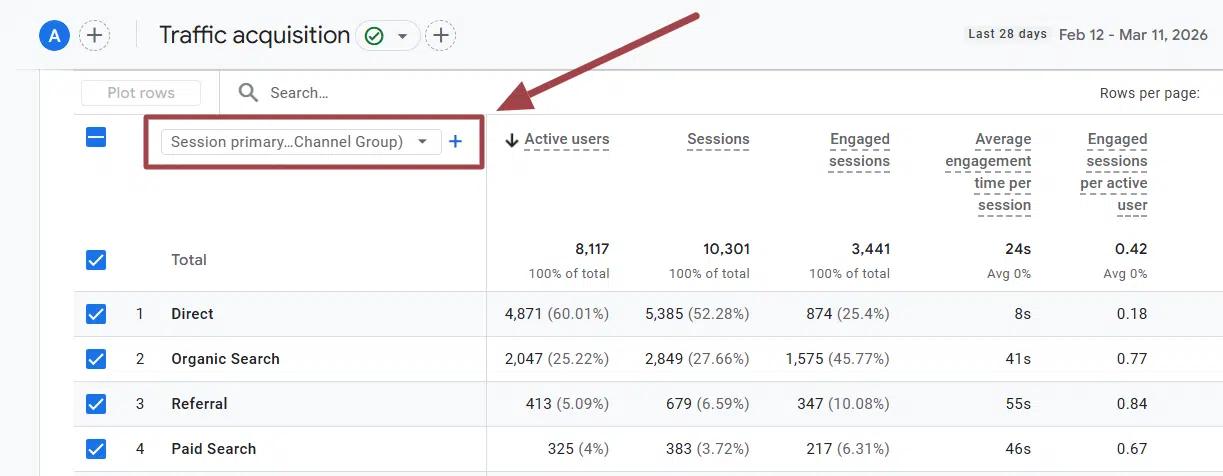
Task: Expand dropdown arrow next to report status
Action: click(402, 37)
